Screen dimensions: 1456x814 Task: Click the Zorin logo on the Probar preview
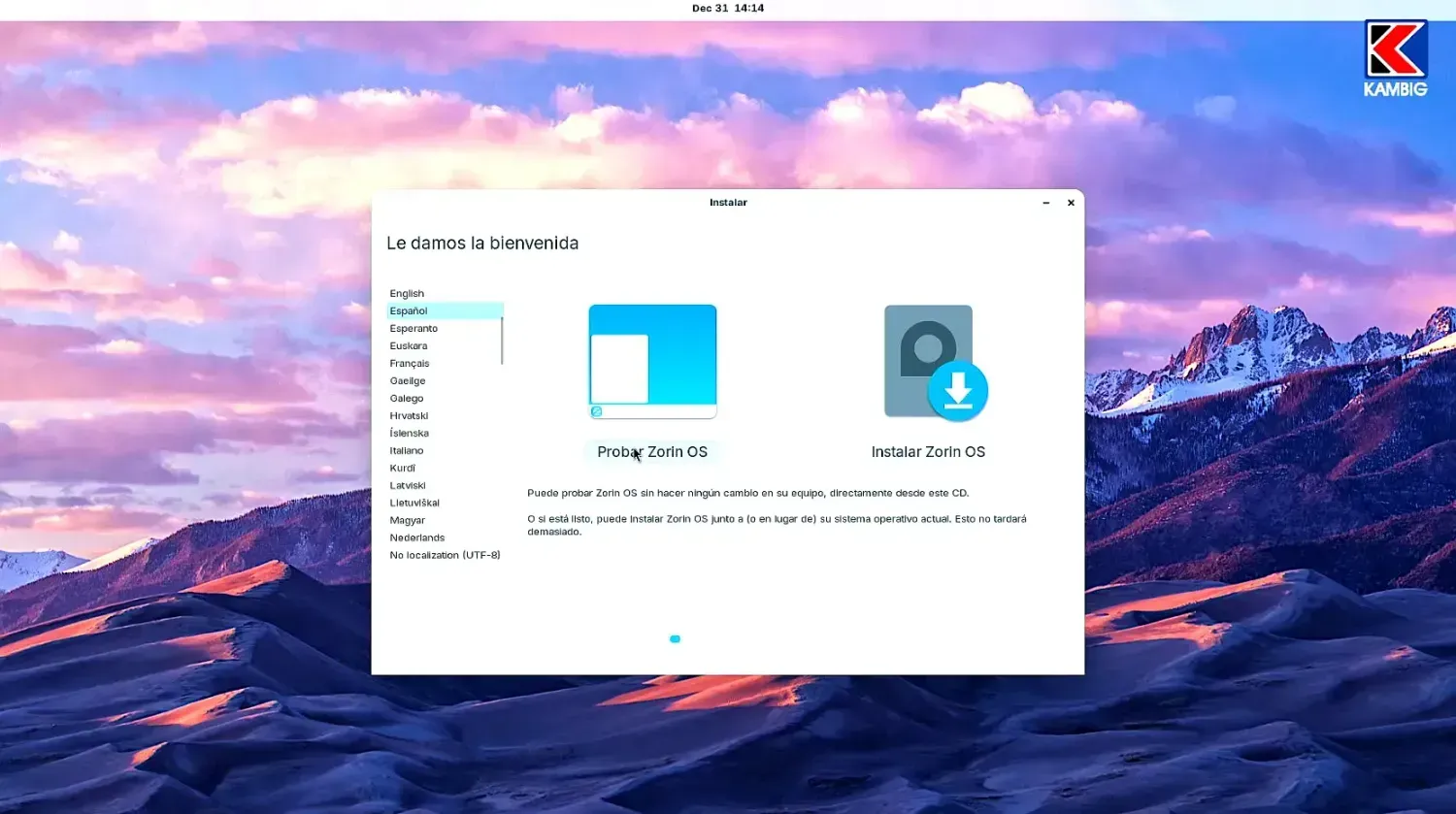596,411
